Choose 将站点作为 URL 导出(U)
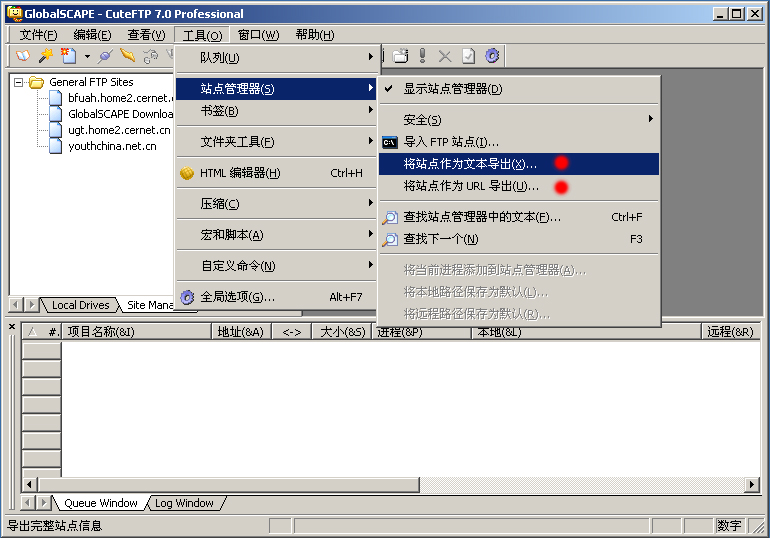This screenshot has width=770, height=538. 519,187
